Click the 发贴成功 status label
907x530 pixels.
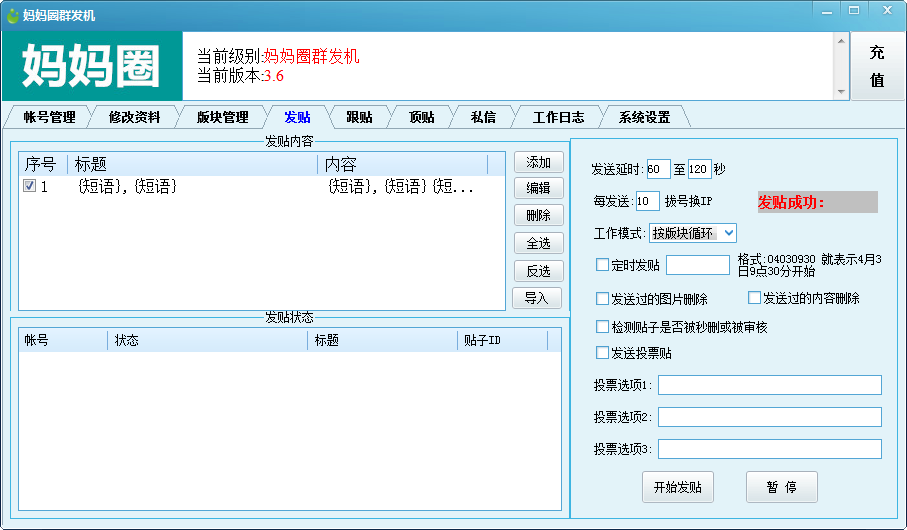click(x=817, y=202)
